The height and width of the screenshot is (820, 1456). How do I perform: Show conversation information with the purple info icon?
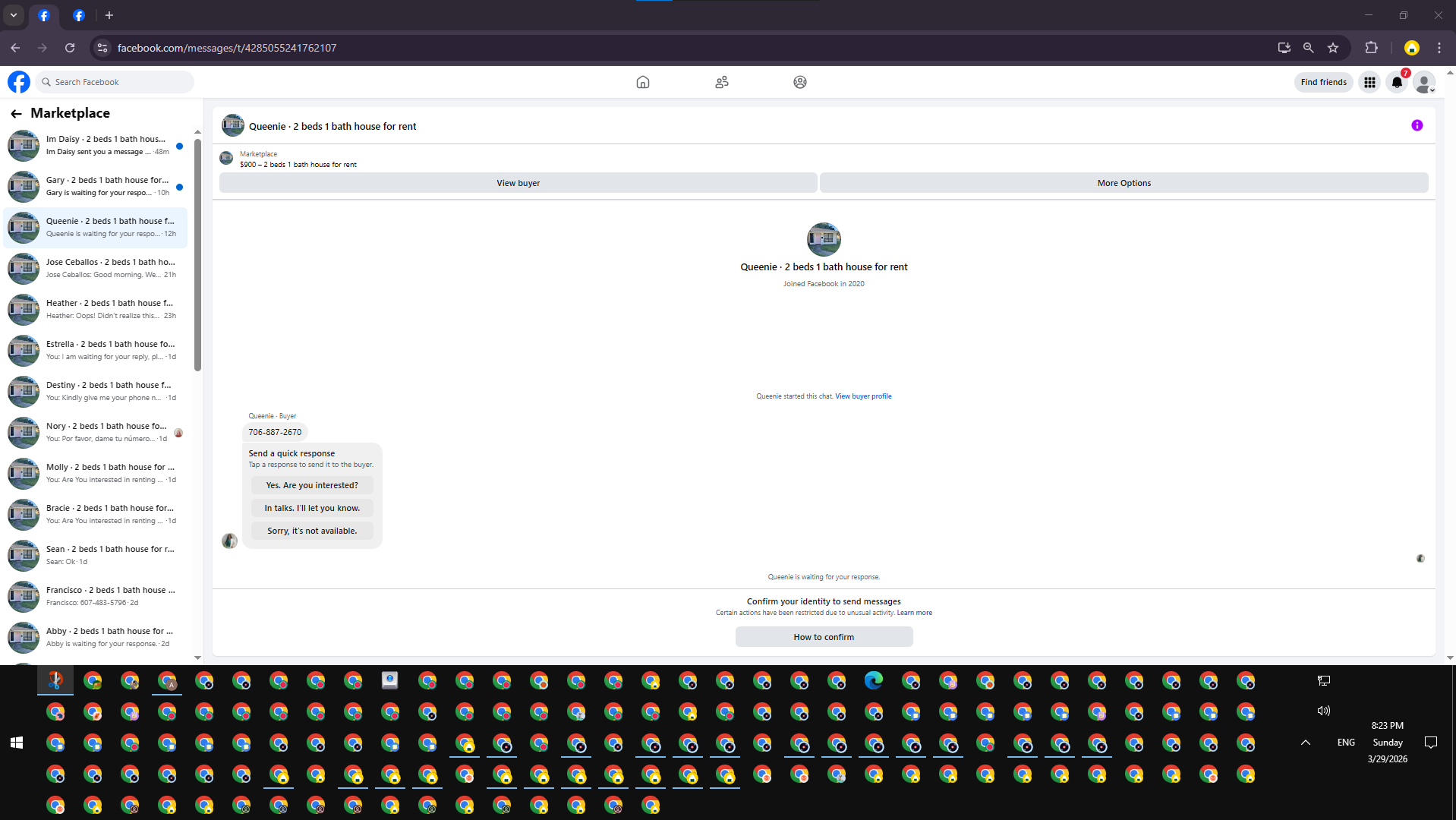pos(1417,125)
